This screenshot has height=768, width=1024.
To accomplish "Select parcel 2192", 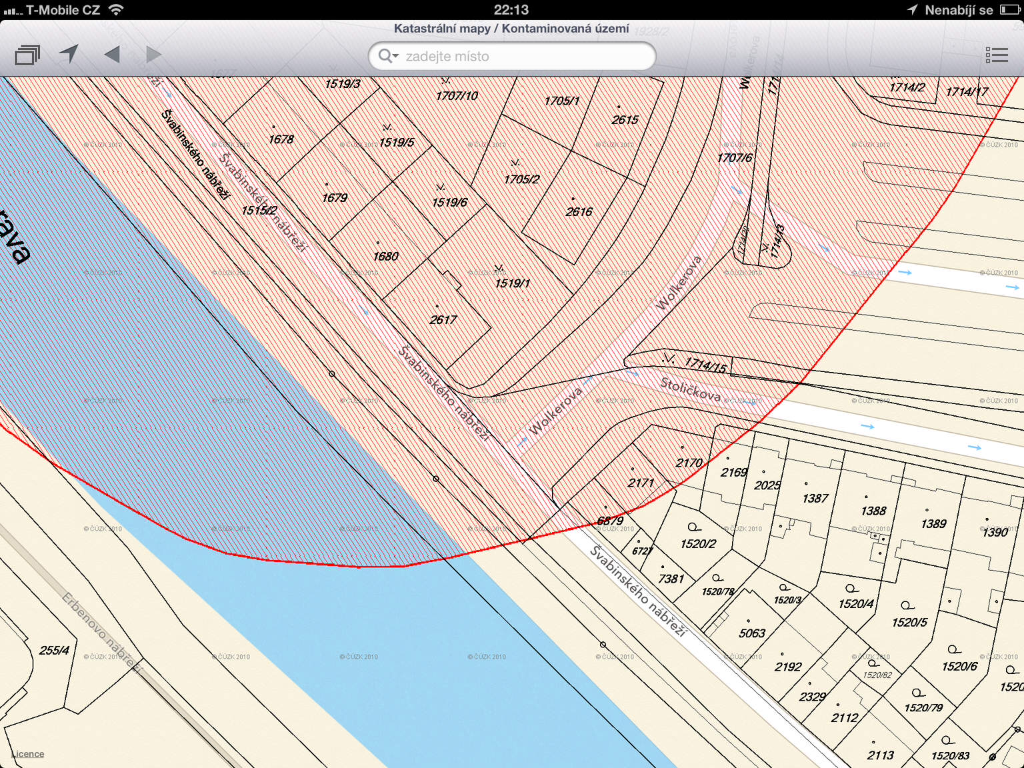I will click(788, 667).
